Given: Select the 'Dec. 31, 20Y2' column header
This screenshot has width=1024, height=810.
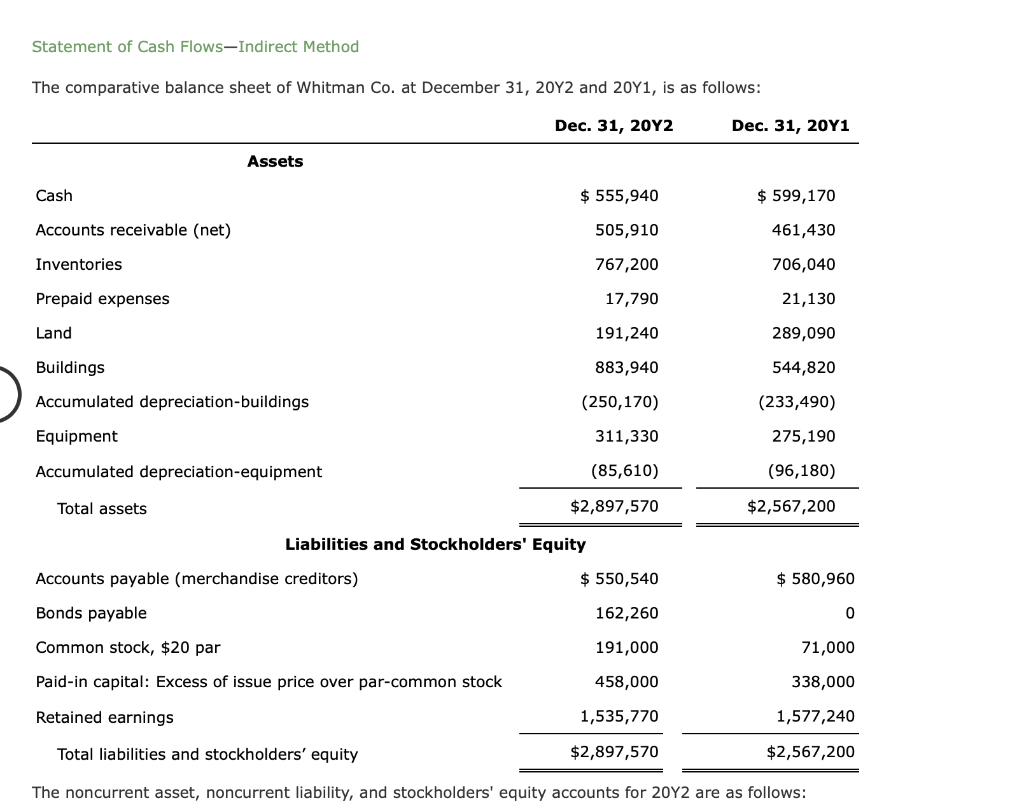Looking at the screenshot, I should pyautogui.click(x=614, y=125).
